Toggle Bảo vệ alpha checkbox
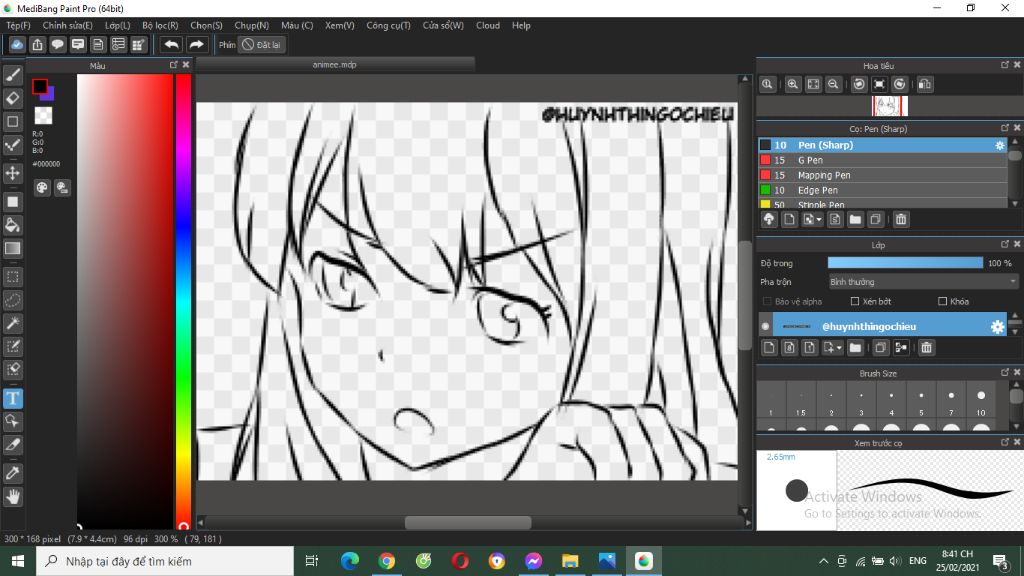Viewport: 1024px width, 576px height. click(767, 301)
